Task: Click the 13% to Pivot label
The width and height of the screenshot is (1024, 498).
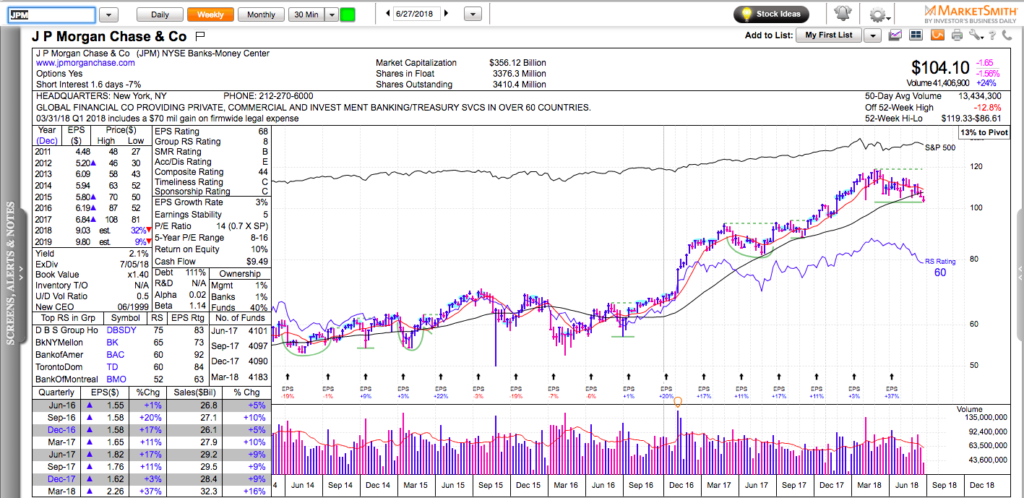Action: (984, 132)
